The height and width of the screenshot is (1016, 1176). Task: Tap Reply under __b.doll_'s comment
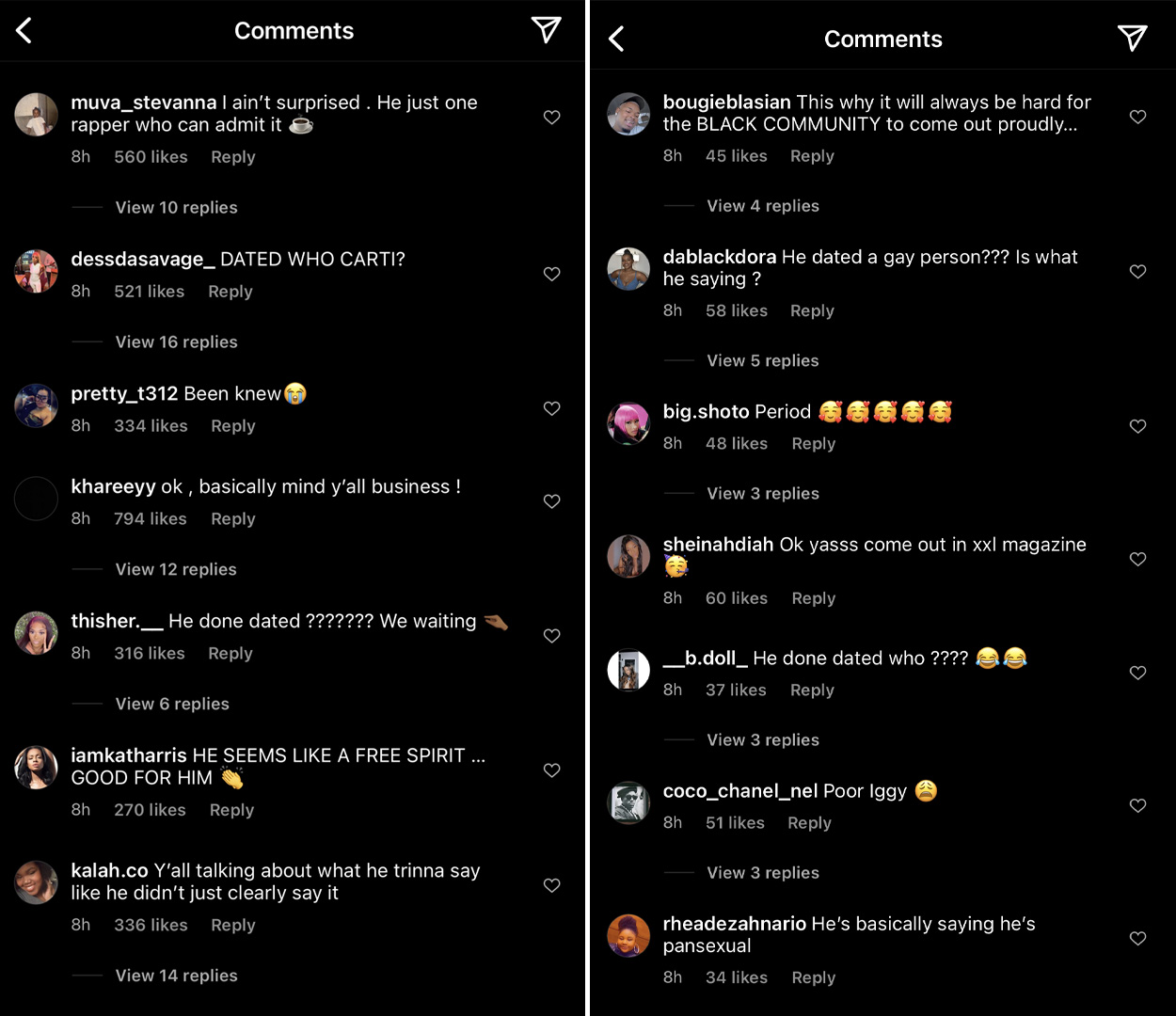point(811,690)
